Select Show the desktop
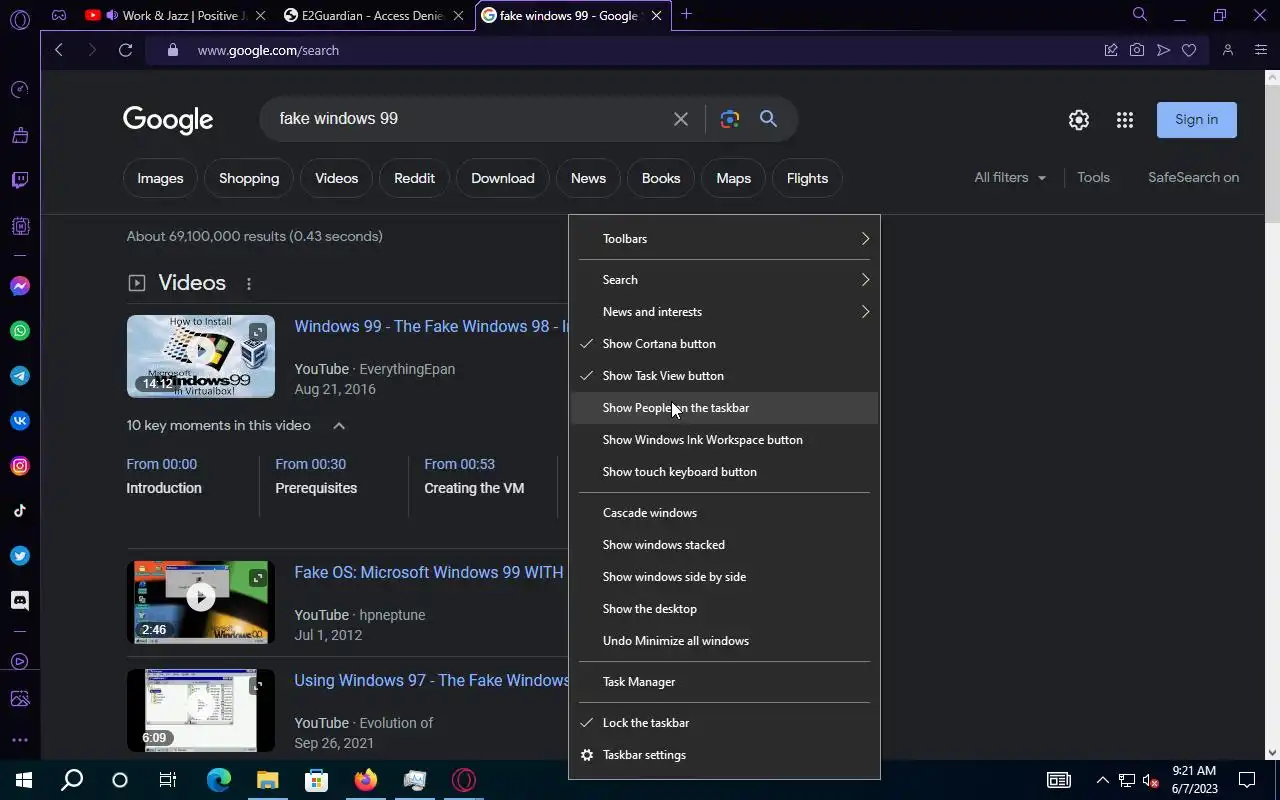 (724, 609)
